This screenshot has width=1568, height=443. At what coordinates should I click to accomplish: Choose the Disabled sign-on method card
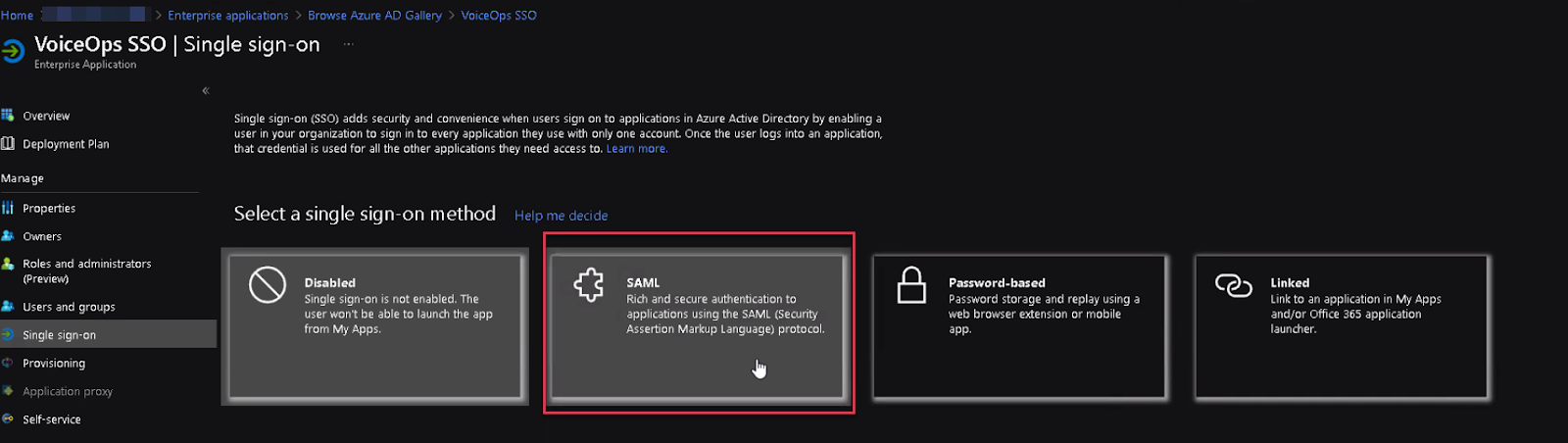pos(375,326)
